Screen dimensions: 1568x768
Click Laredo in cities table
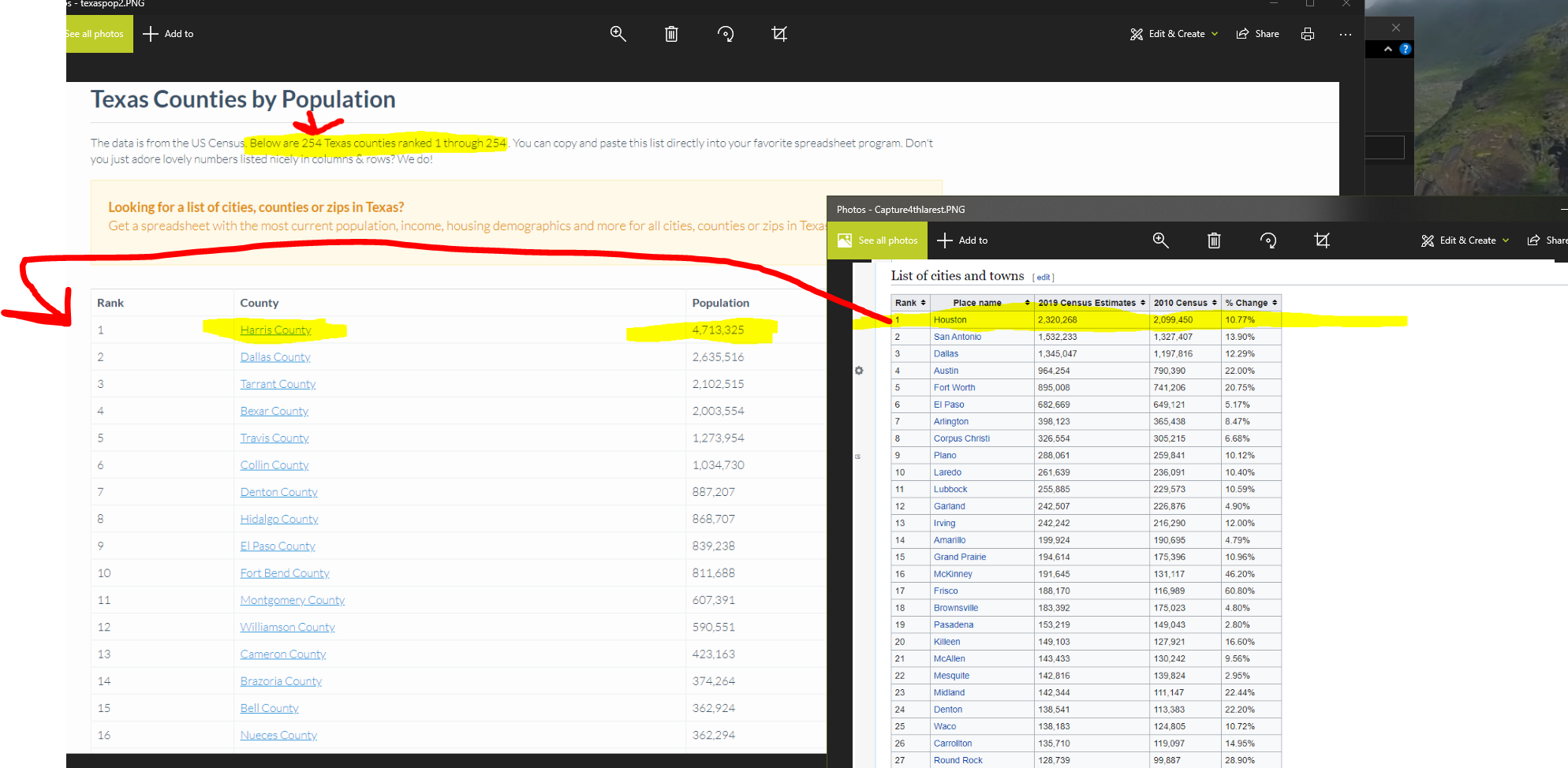point(947,472)
